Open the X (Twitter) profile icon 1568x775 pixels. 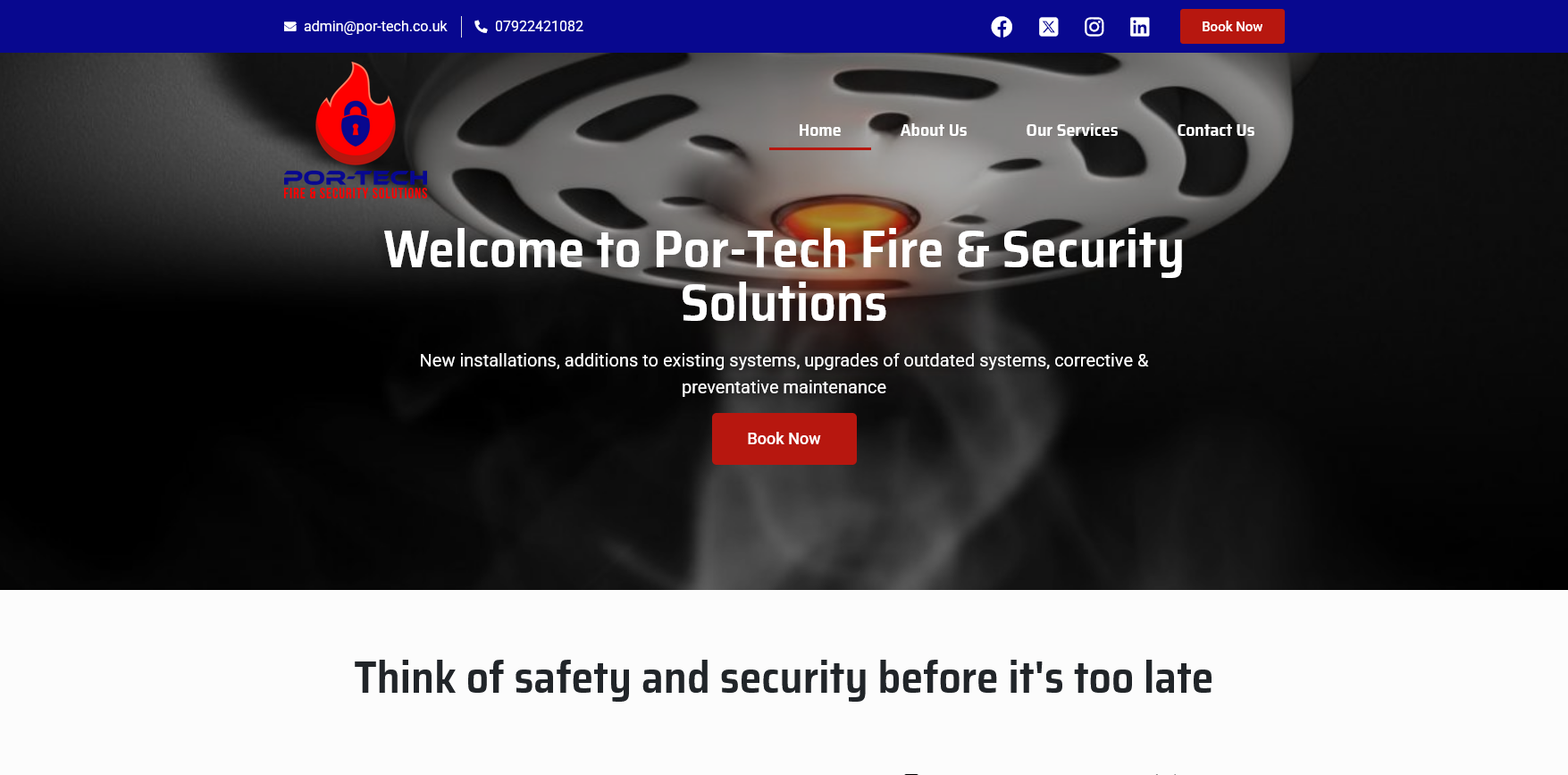pyautogui.click(x=1048, y=27)
